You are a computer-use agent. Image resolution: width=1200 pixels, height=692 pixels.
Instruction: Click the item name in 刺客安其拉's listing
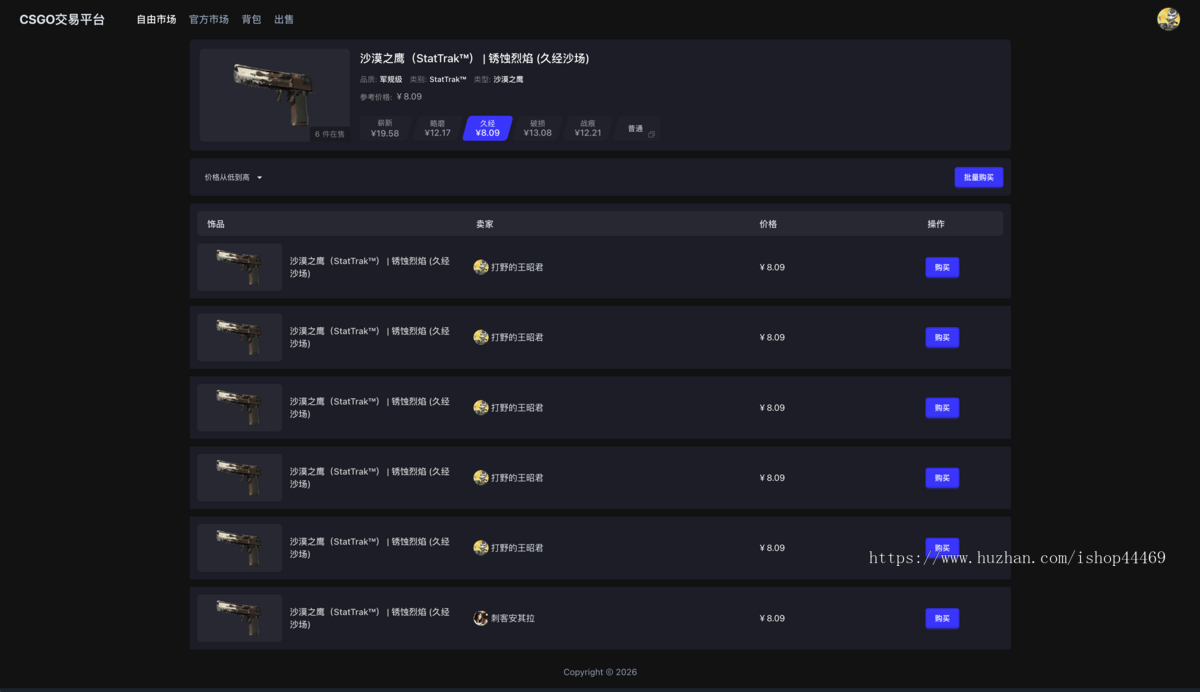(x=369, y=618)
